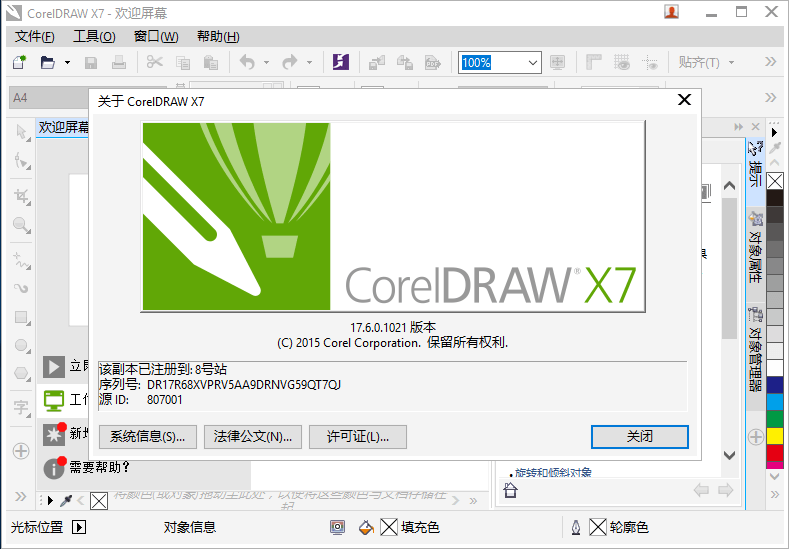Click the Save disk icon
Image resolution: width=789 pixels, height=549 pixels.
(x=91, y=63)
